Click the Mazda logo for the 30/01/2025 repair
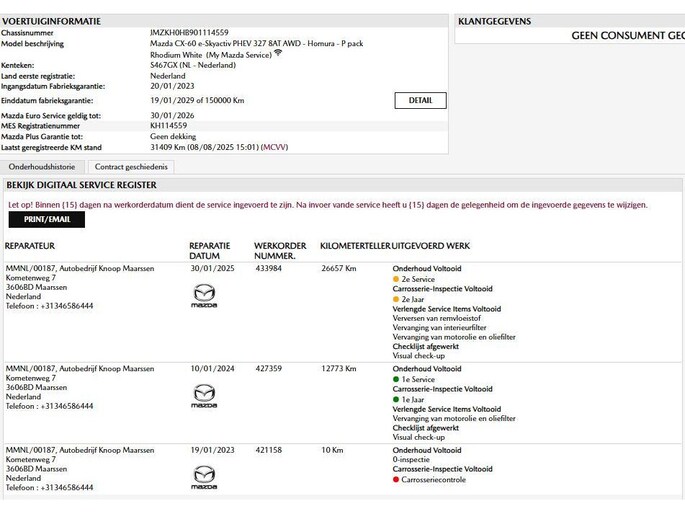 pyautogui.click(x=203, y=295)
